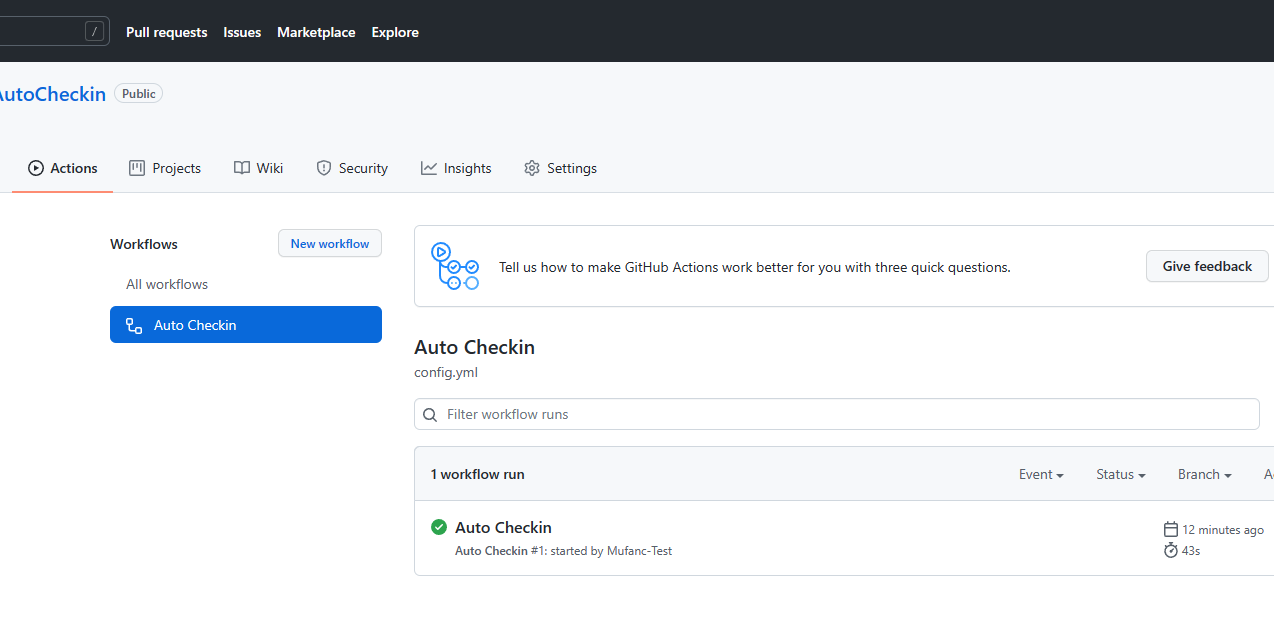Click the Security shield icon
The height and width of the screenshot is (620, 1274).
(x=324, y=168)
